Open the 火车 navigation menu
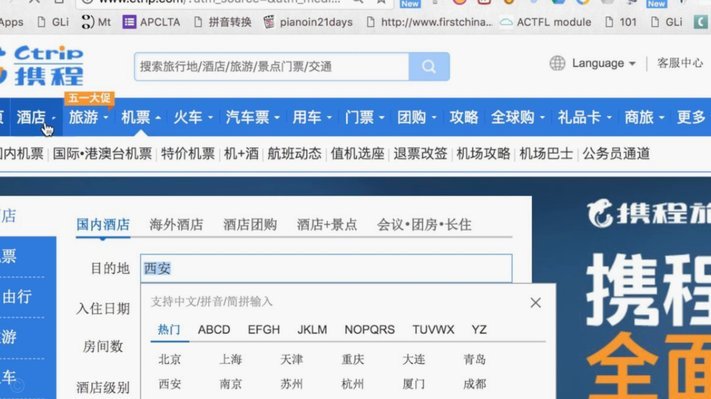Image resolution: width=711 pixels, height=399 pixels. click(193, 117)
